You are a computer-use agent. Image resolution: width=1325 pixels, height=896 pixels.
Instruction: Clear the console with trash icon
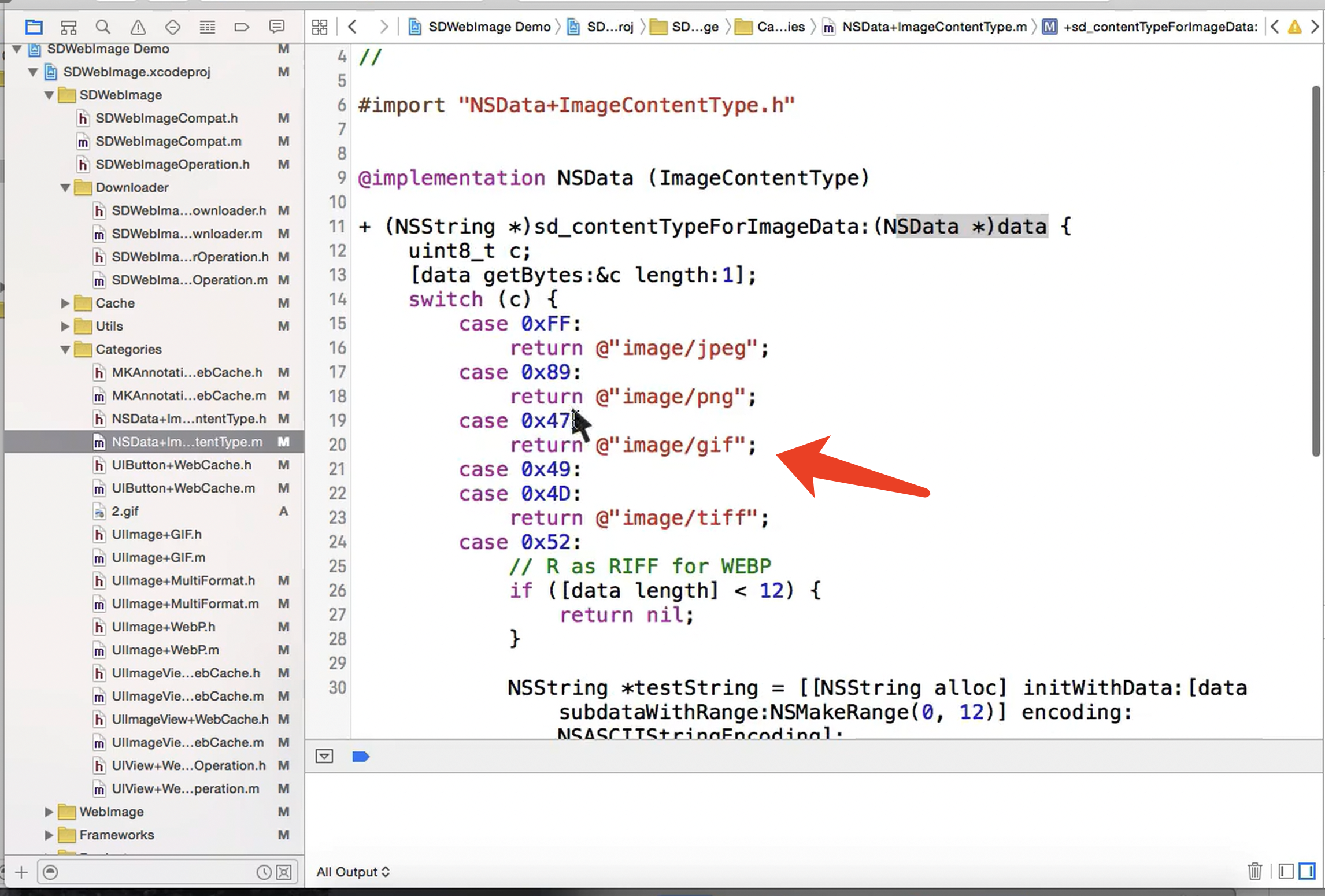click(1254, 871)
